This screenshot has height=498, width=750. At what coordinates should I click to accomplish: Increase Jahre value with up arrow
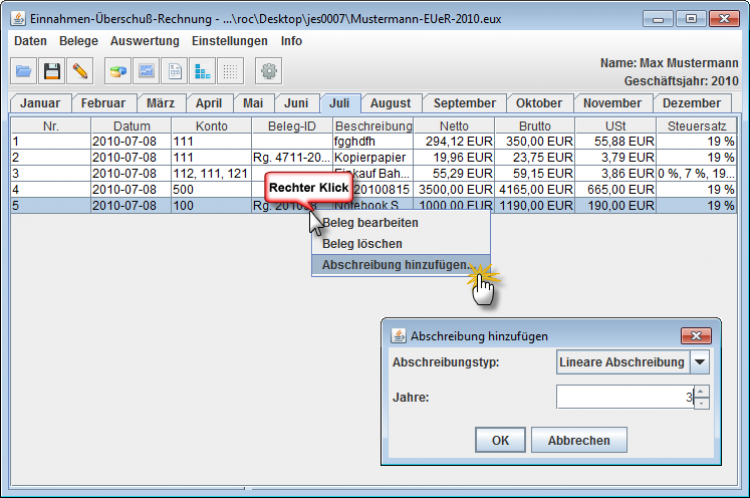[x=701, y=392]
